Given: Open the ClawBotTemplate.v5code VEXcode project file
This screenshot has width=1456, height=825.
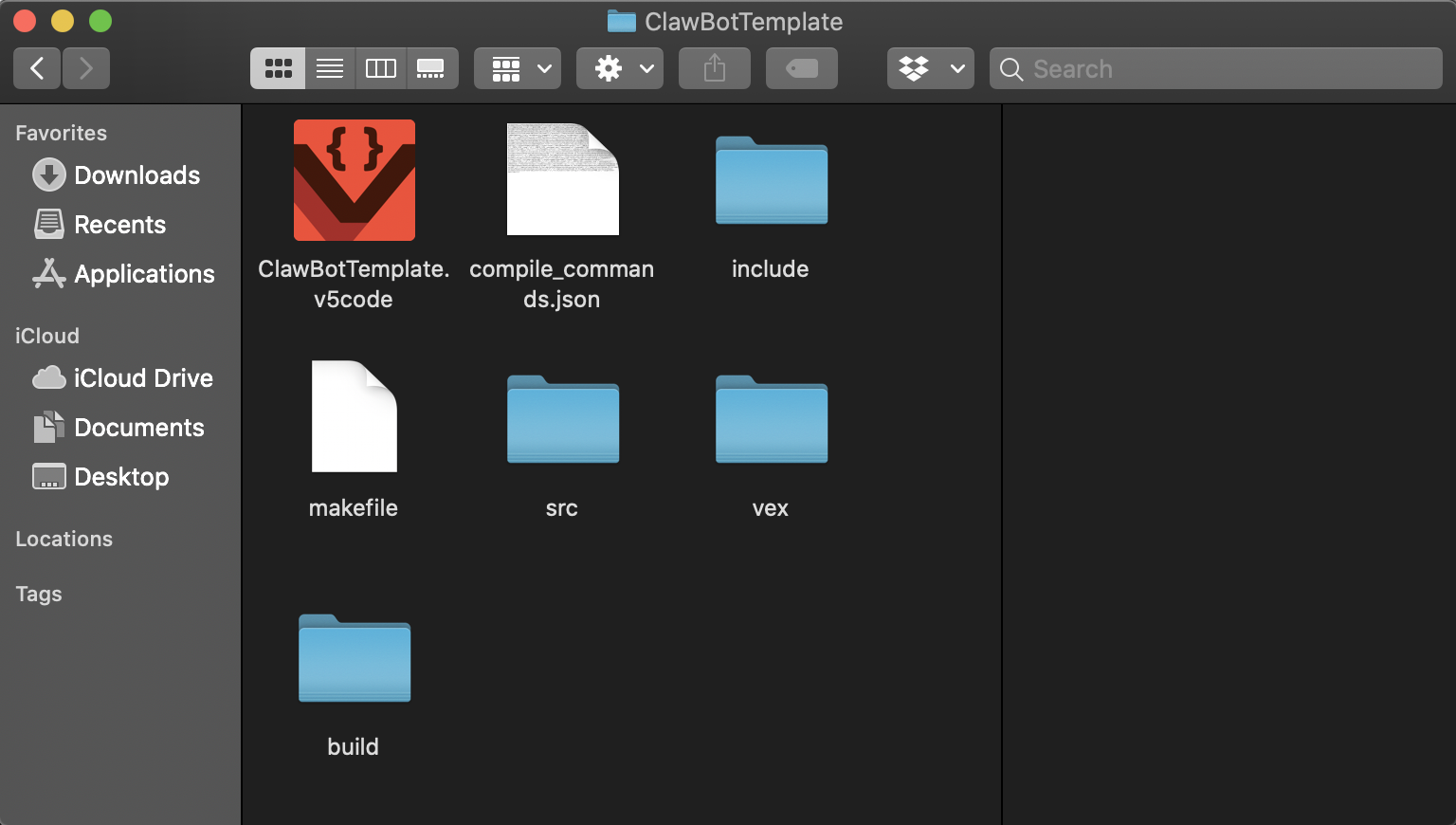Looking at the screenshot, I should pos(354,180).
